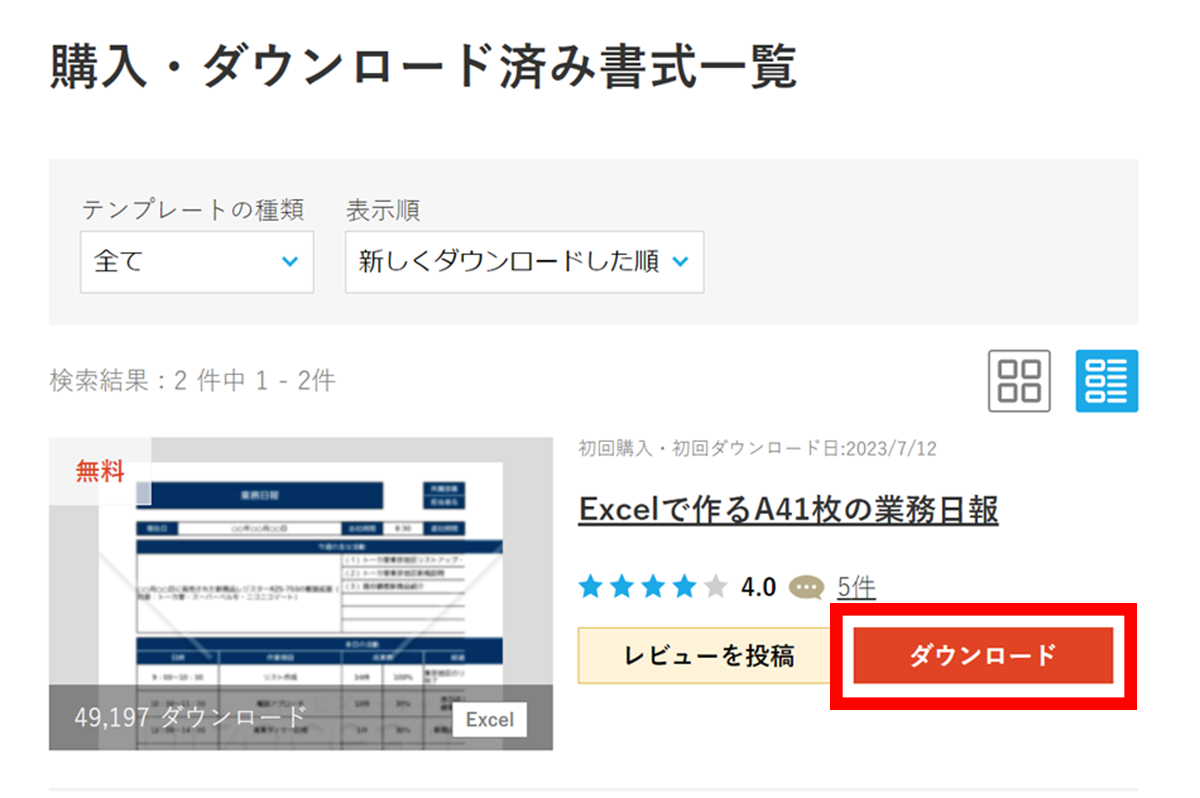1200x798 pixels.
Task: Click the review comment bubble icon
Action: tap(807, 587)
